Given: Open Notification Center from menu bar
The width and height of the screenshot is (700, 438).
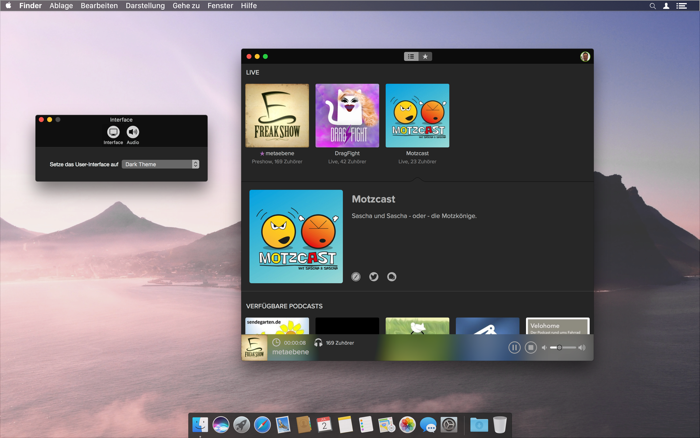Looking at the screenshot, I should pos(682,6).
